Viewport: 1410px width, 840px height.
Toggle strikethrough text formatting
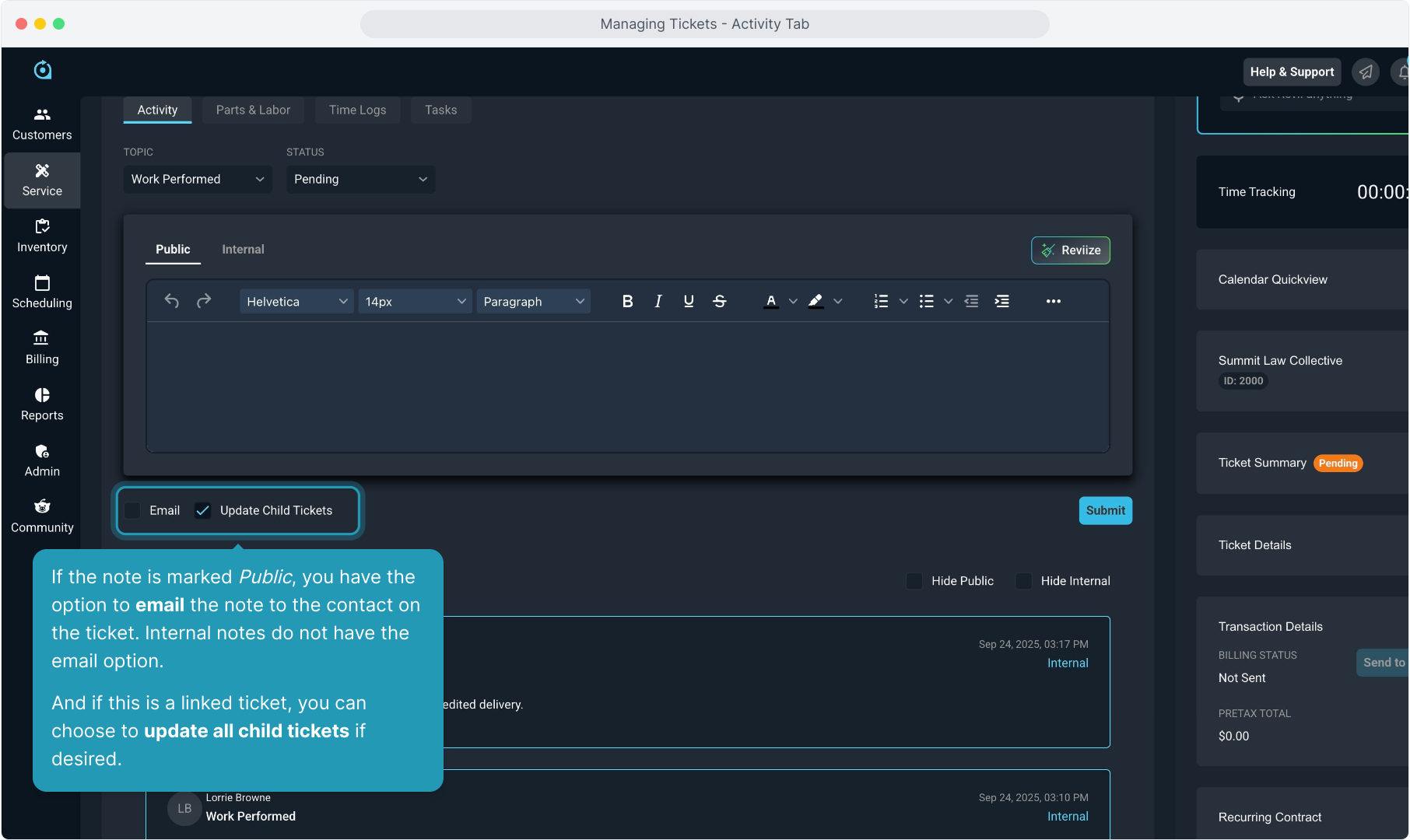pyautogui.click(x=720, y=302)
